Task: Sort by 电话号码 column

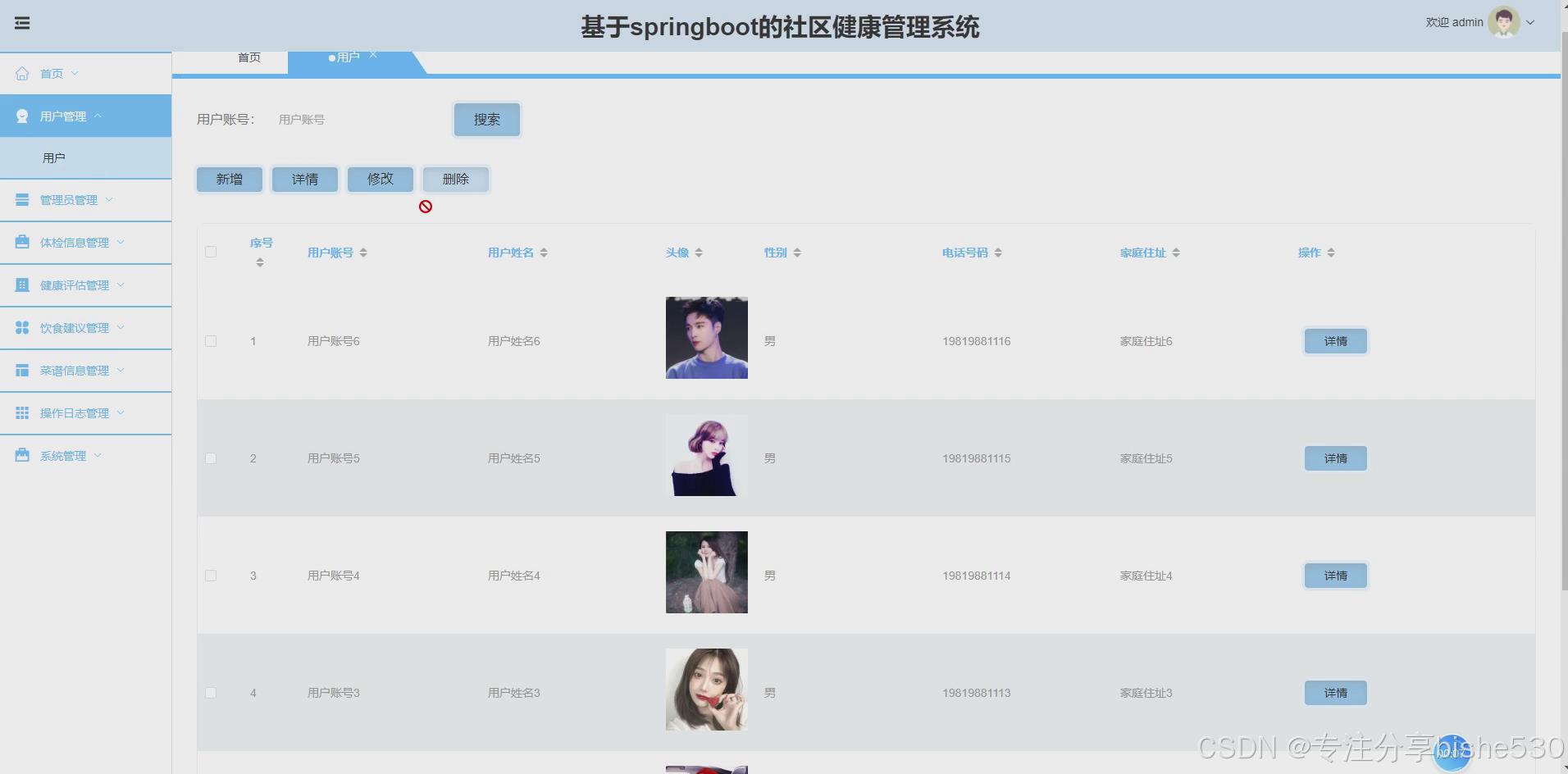Action: point(998,253)
